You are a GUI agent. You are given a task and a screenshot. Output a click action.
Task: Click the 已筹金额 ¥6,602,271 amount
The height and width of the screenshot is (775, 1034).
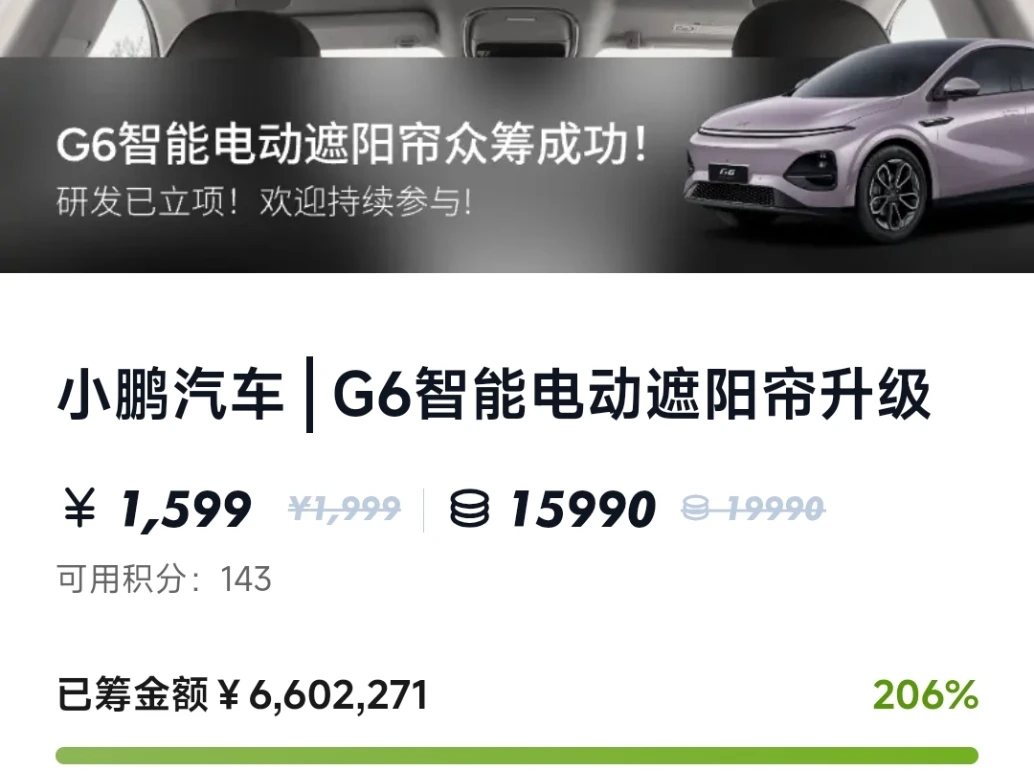tap(243, 695)
